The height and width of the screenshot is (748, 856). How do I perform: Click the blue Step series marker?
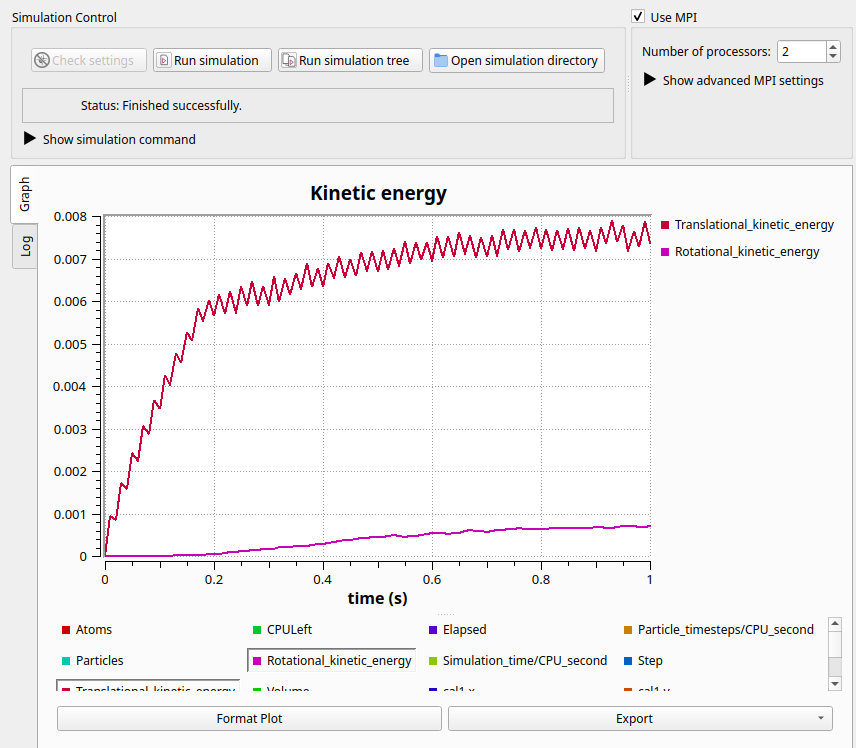coord(628,661)
